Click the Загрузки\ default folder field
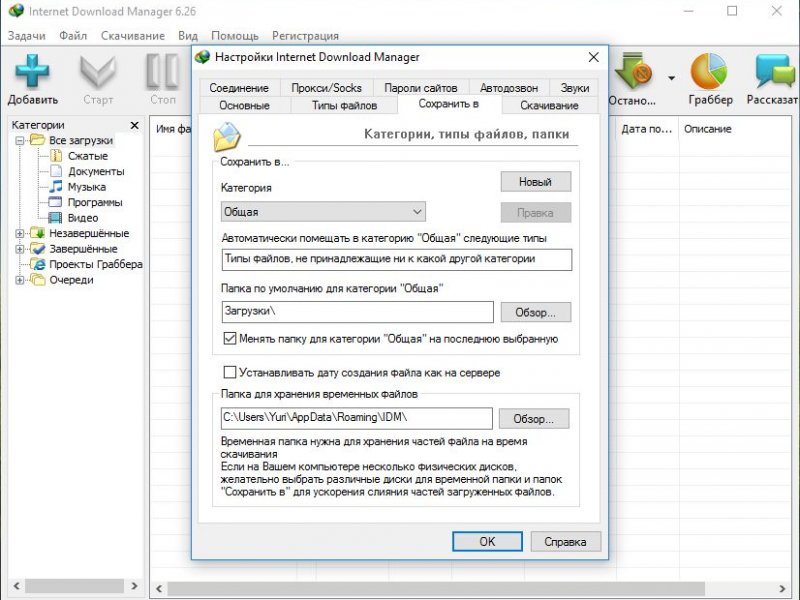800x600 pixels. pos(358,312)
